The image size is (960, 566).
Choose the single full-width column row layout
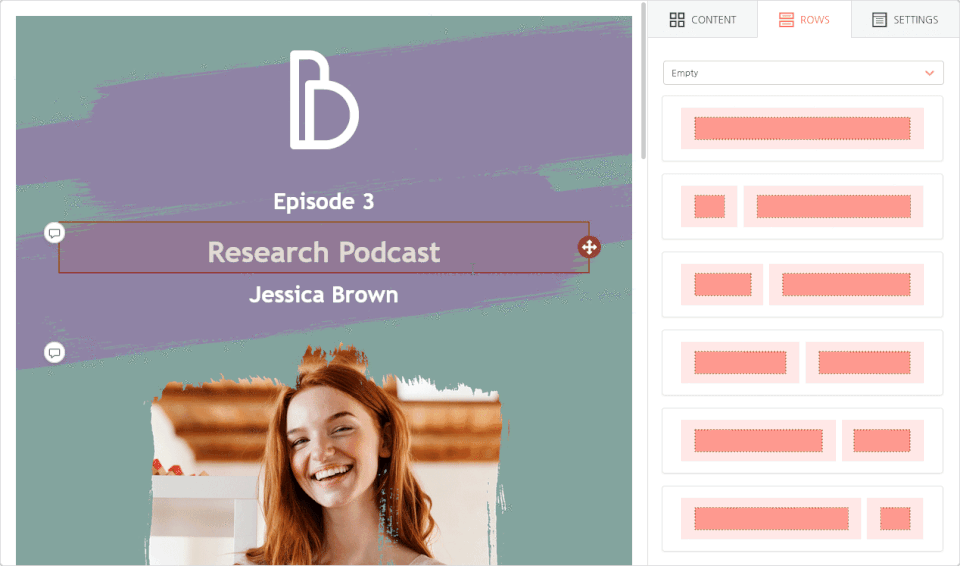[802, 128]
